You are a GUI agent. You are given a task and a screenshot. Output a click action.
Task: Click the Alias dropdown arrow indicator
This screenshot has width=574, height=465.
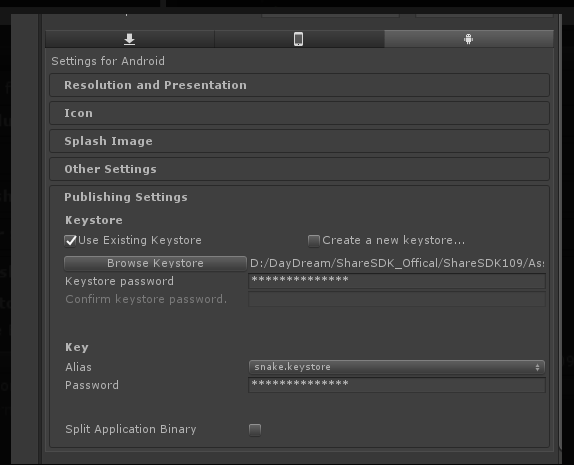tap(537, 367)
